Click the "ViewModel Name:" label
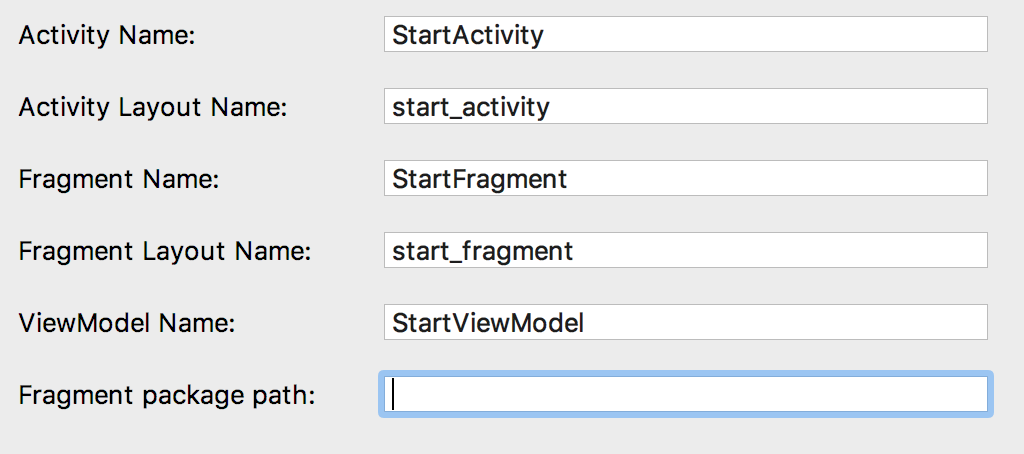 (127, 324)
